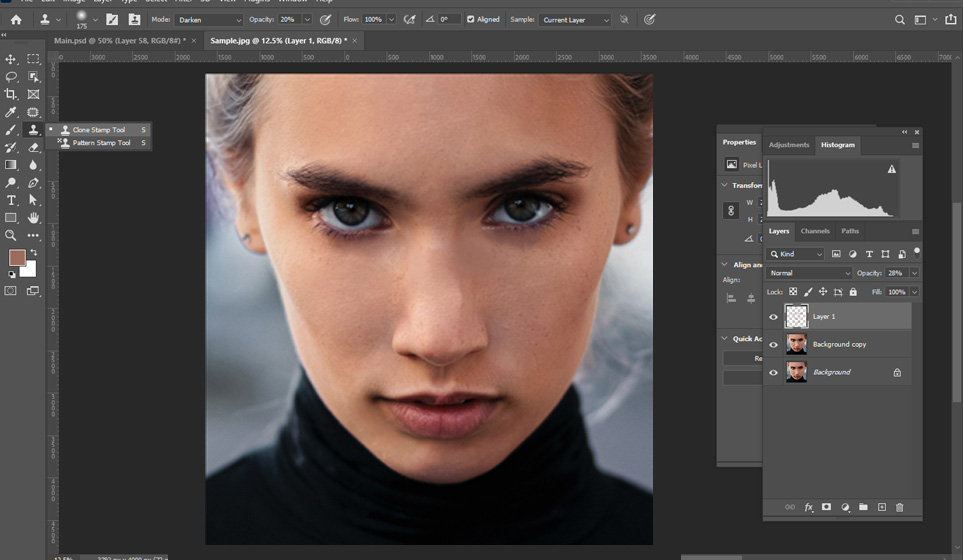The width and height of the screenshot is (963, 560).
Task: Toggle visibility of the Background layer
Action: point(773,372)
